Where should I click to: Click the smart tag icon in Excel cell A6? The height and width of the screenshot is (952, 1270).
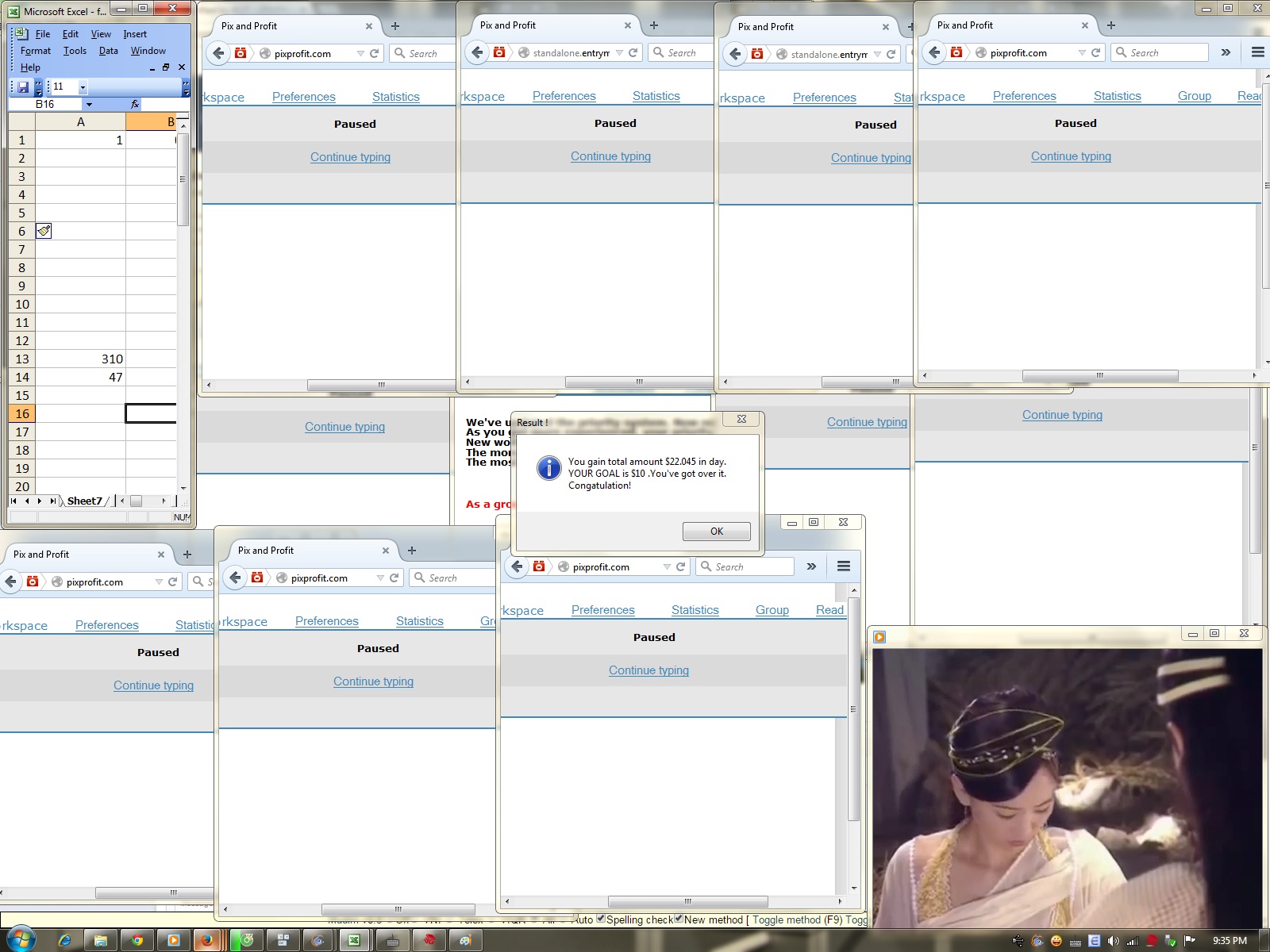[x=44, y=231]
